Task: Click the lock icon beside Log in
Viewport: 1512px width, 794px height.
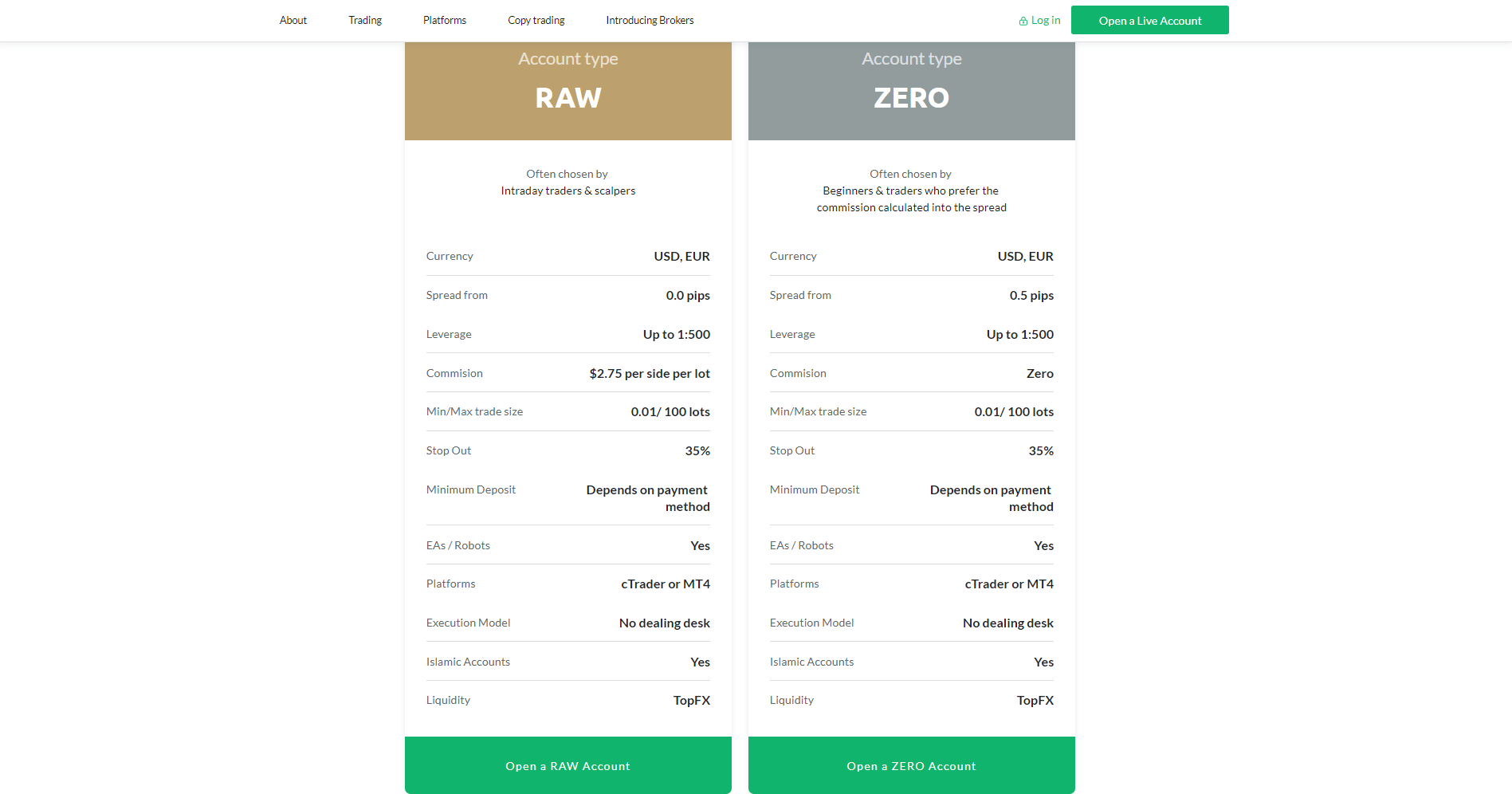Action: tap(1023, 22)
